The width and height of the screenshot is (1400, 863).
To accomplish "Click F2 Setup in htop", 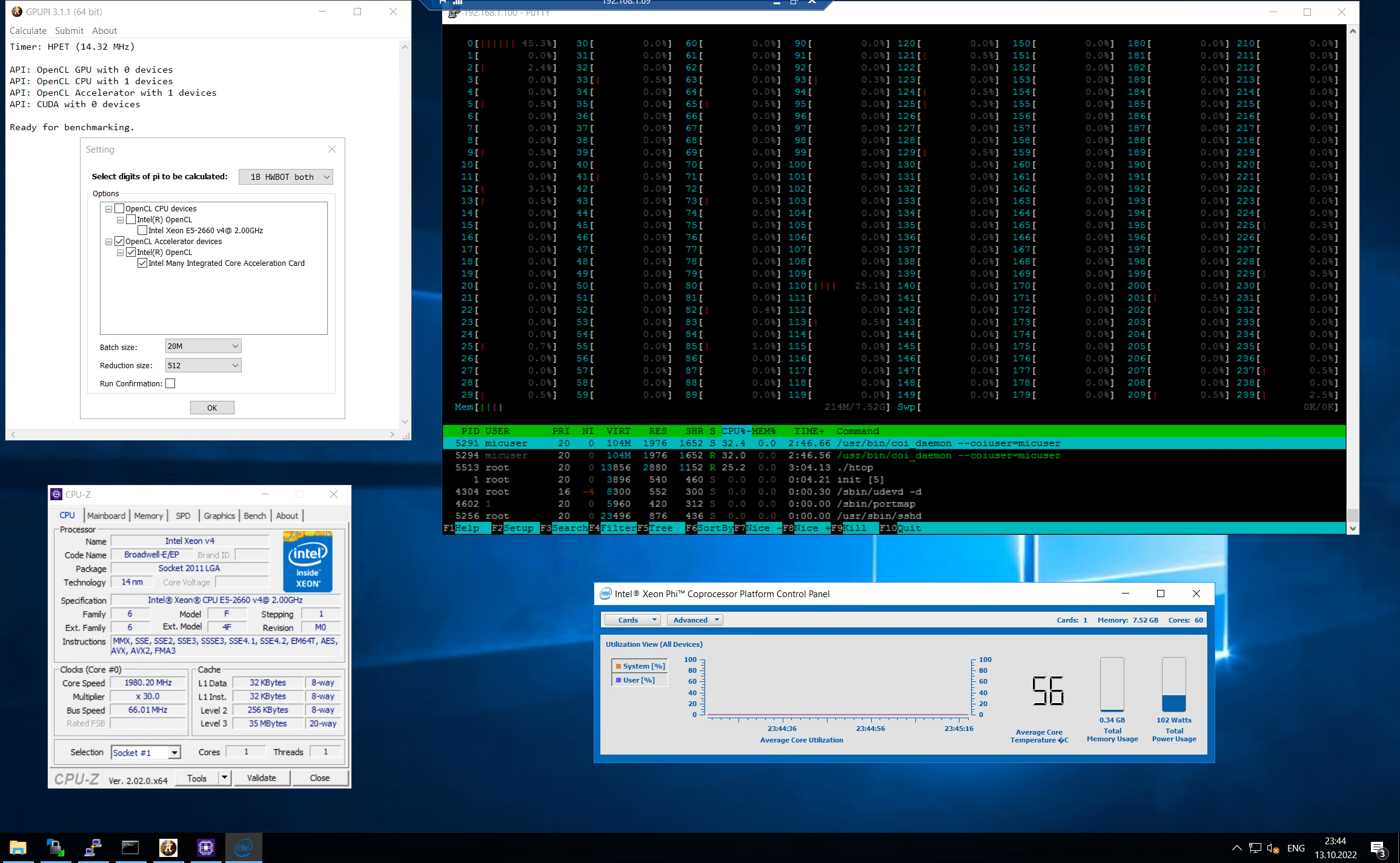I will 513,528.
